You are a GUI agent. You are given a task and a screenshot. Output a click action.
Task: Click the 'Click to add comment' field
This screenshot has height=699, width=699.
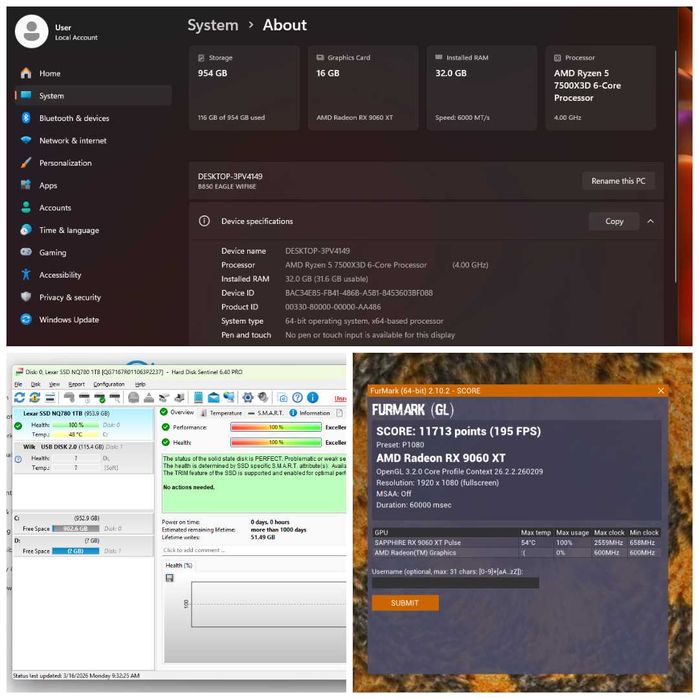click(254, 550)
